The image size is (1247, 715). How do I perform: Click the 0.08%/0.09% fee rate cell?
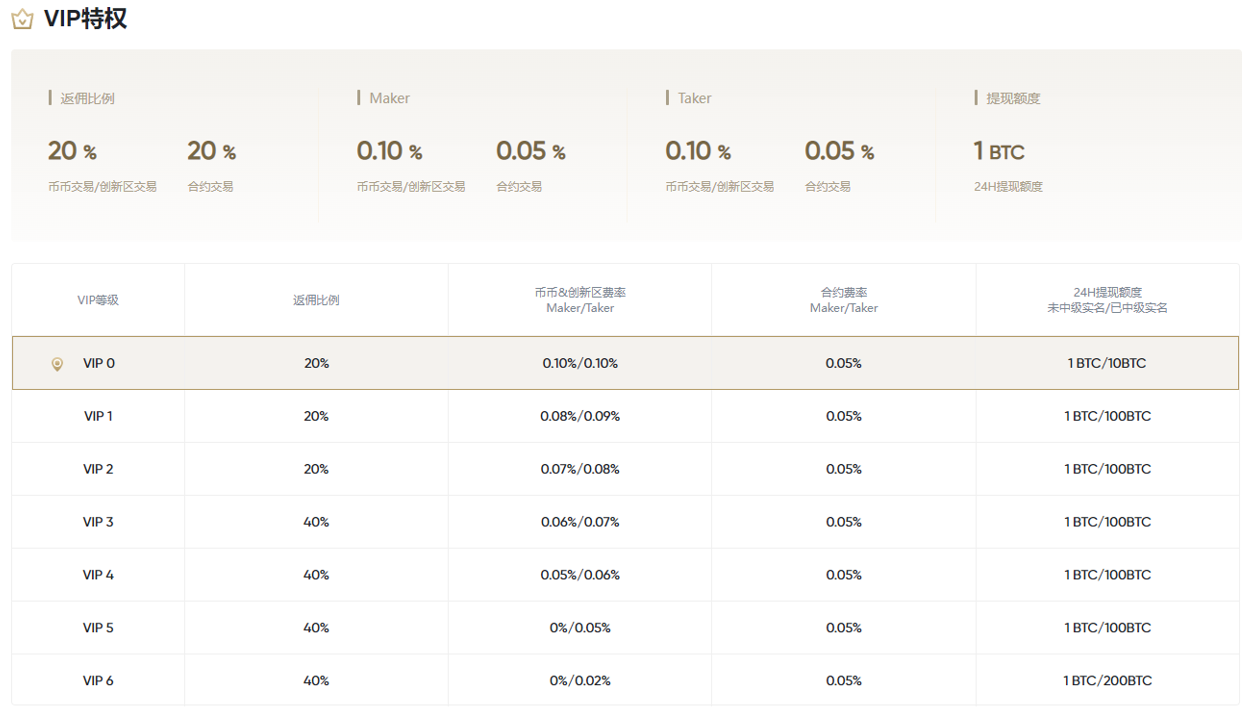(580, 416)
